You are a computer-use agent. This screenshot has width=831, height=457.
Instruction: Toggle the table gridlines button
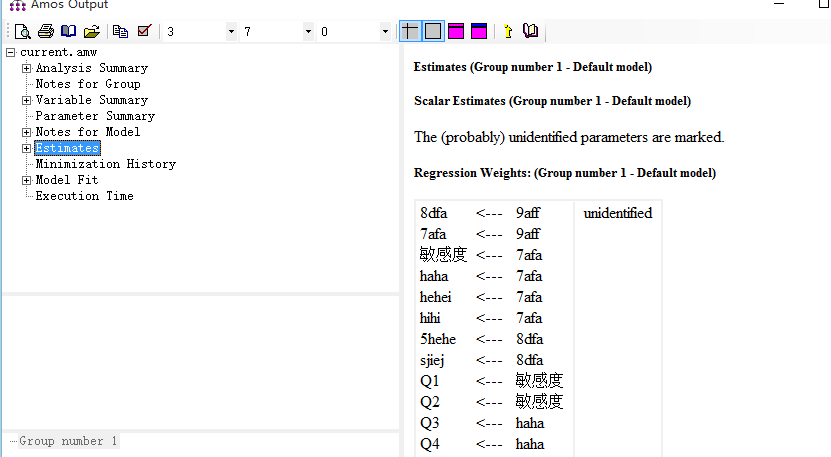coord(410,31)
